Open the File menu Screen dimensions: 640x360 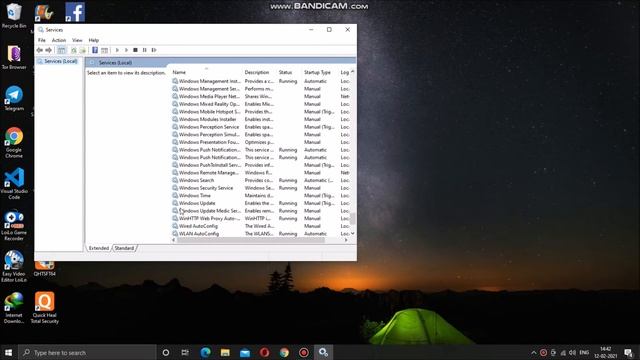click(x=42, y=40)
